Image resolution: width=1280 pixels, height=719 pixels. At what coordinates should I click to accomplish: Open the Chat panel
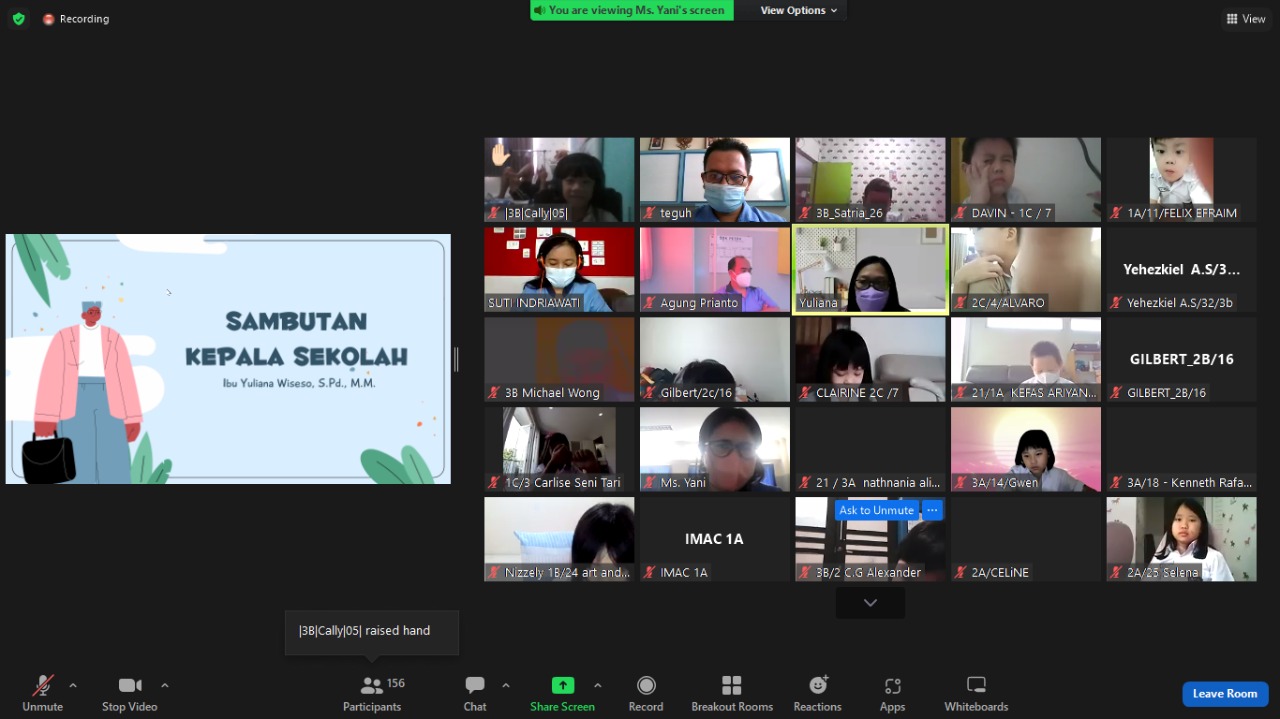point(475,693)
